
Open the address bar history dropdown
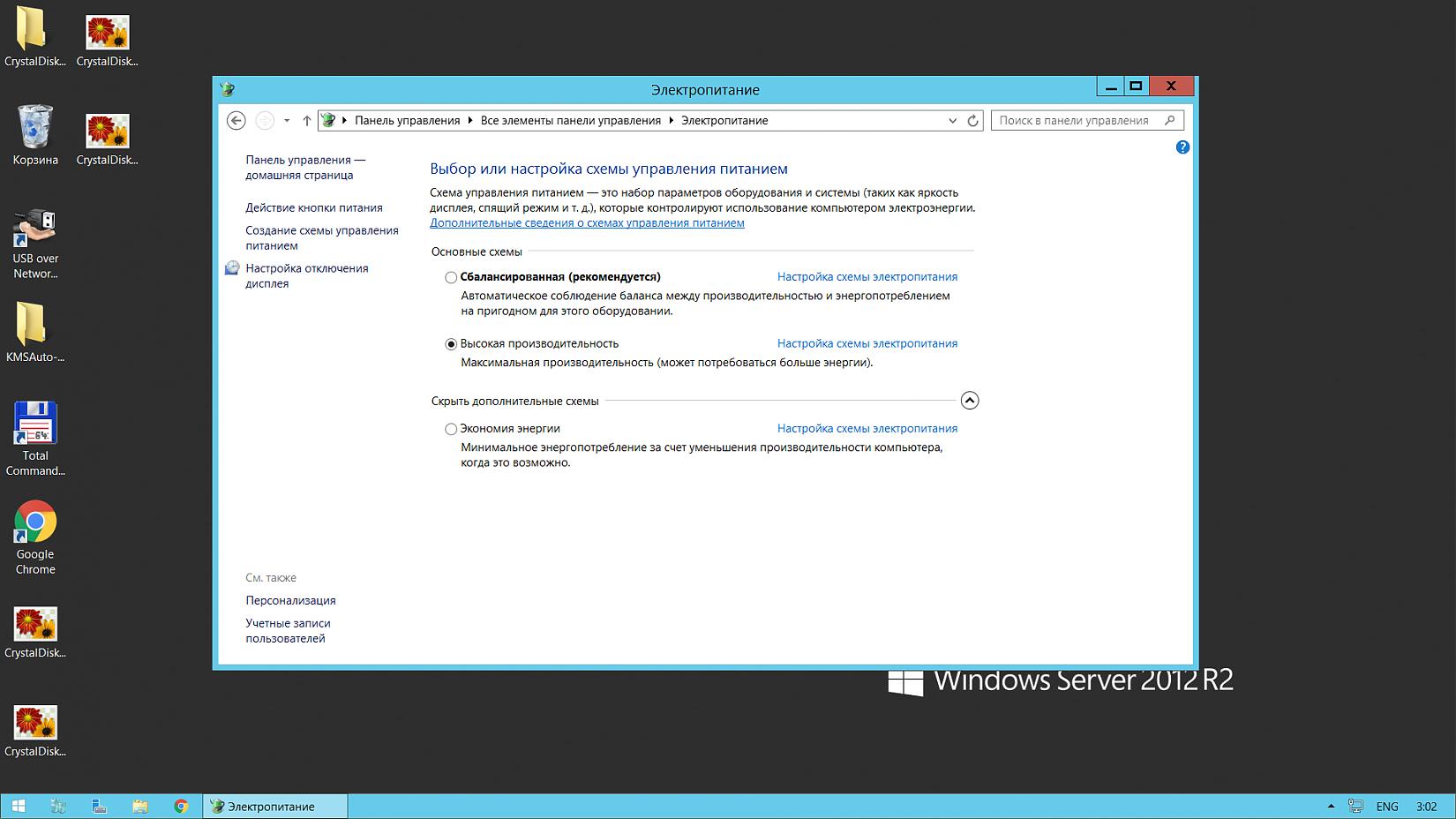point(952,121)
